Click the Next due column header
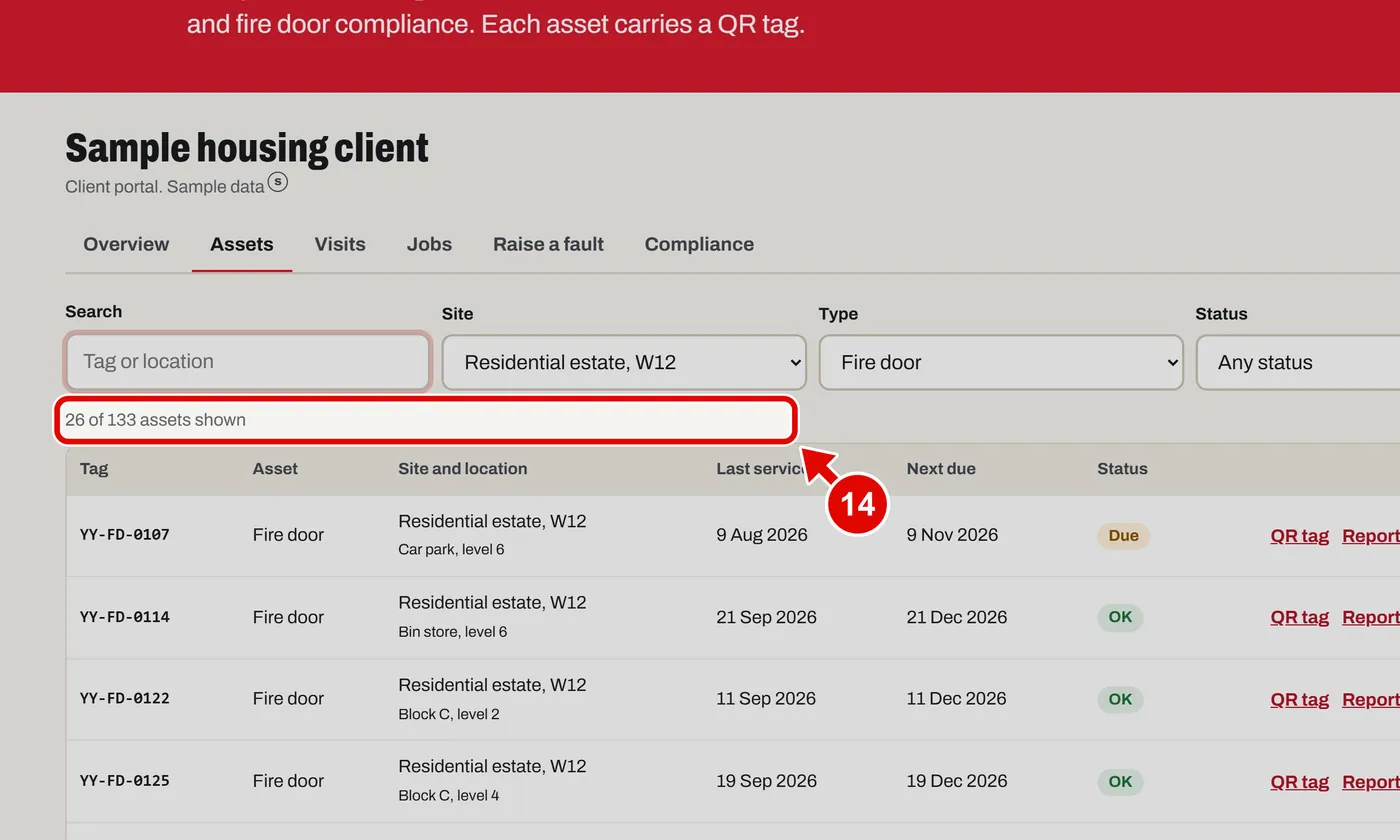The image size is (1400, 840). pyautogui.click(x=941, y=469)
